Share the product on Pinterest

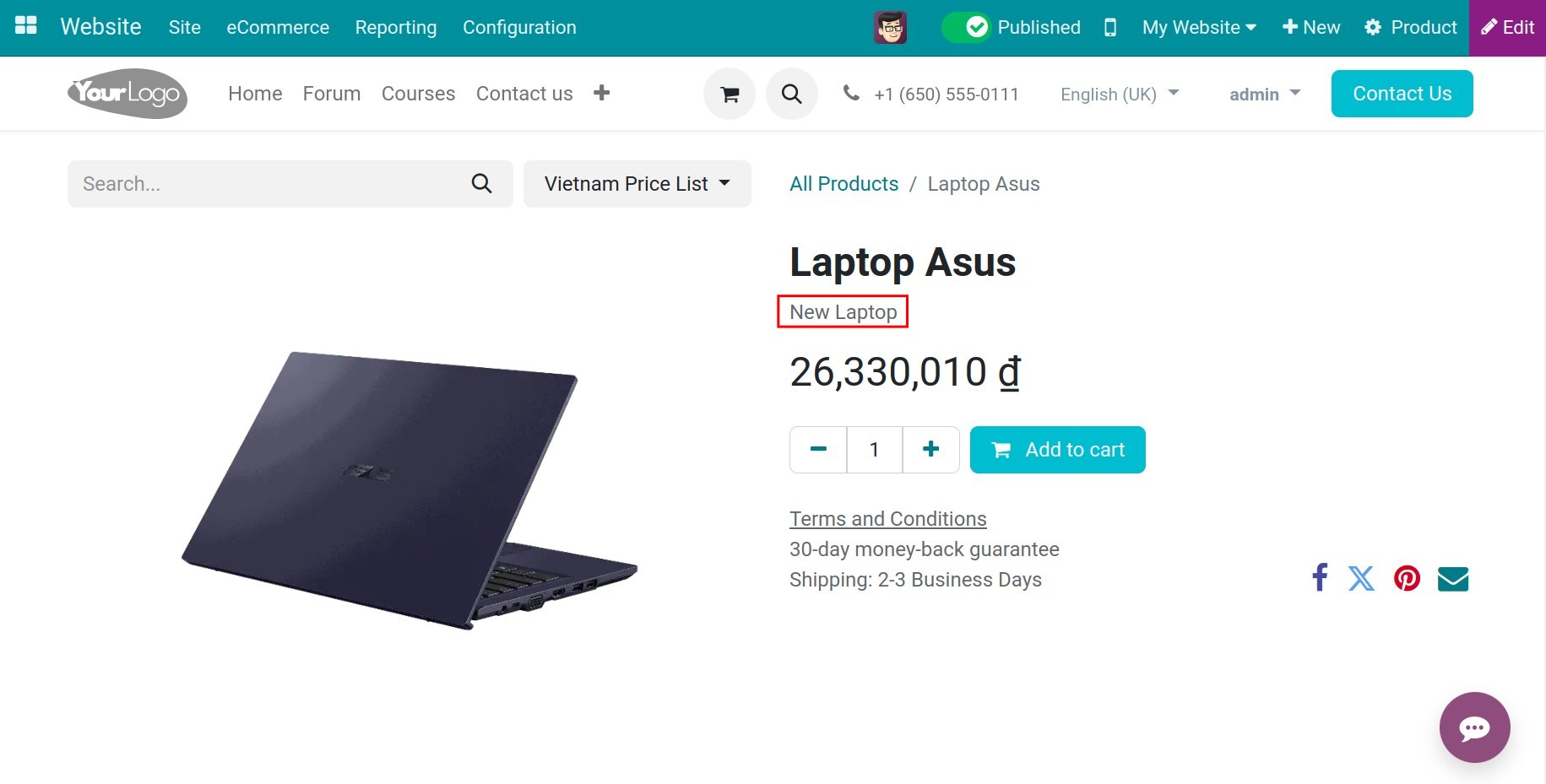[x=1407, y=578]
